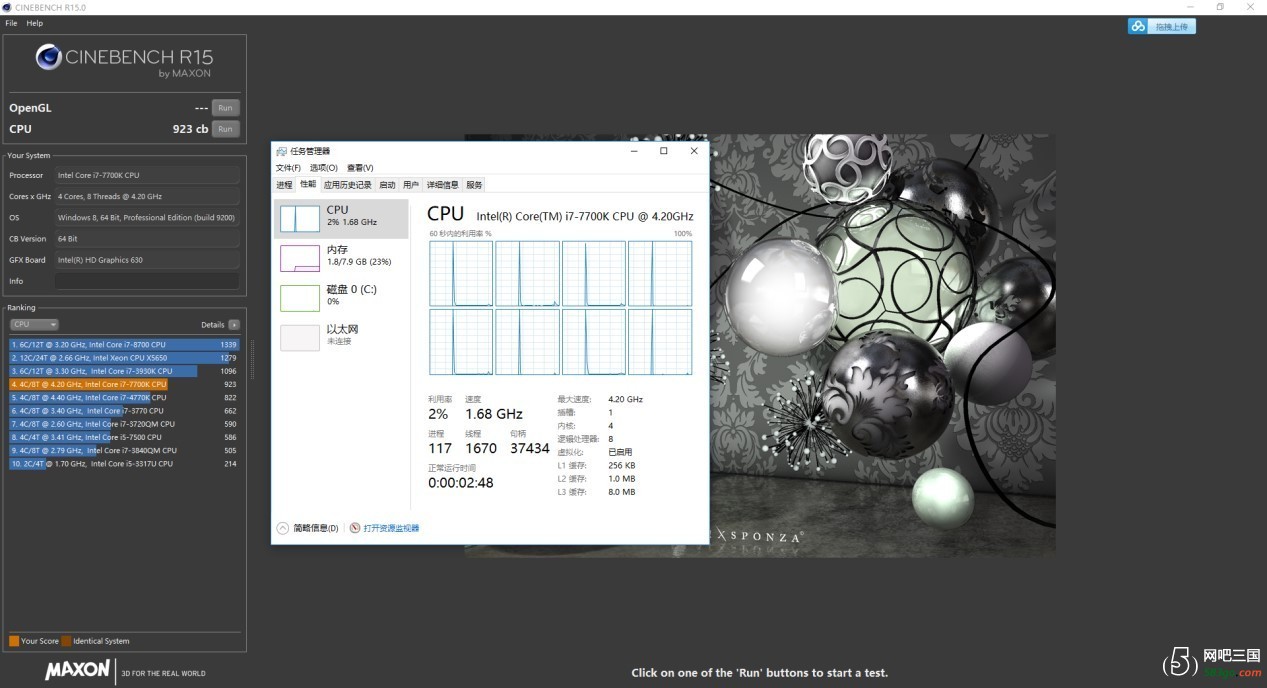The width and height of the screenshot is (1267, 688).
Task: Click the GFX Board value Intel HD Graphics 630
Action: tap(147, 260)
